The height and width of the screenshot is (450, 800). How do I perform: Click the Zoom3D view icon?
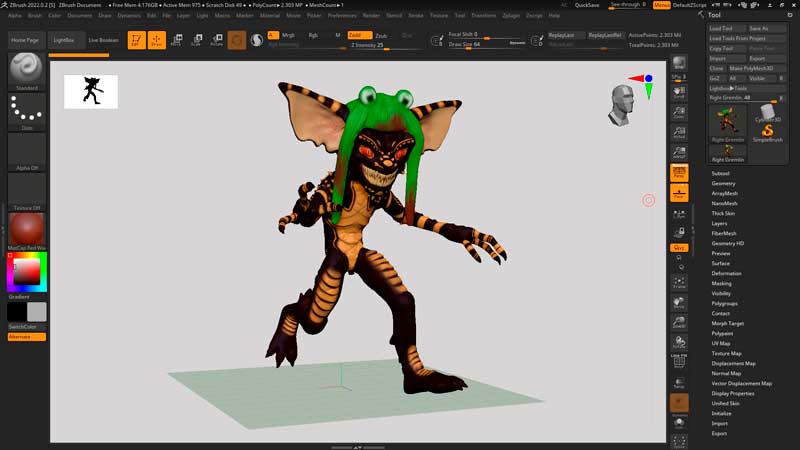[x=679, y=322]
